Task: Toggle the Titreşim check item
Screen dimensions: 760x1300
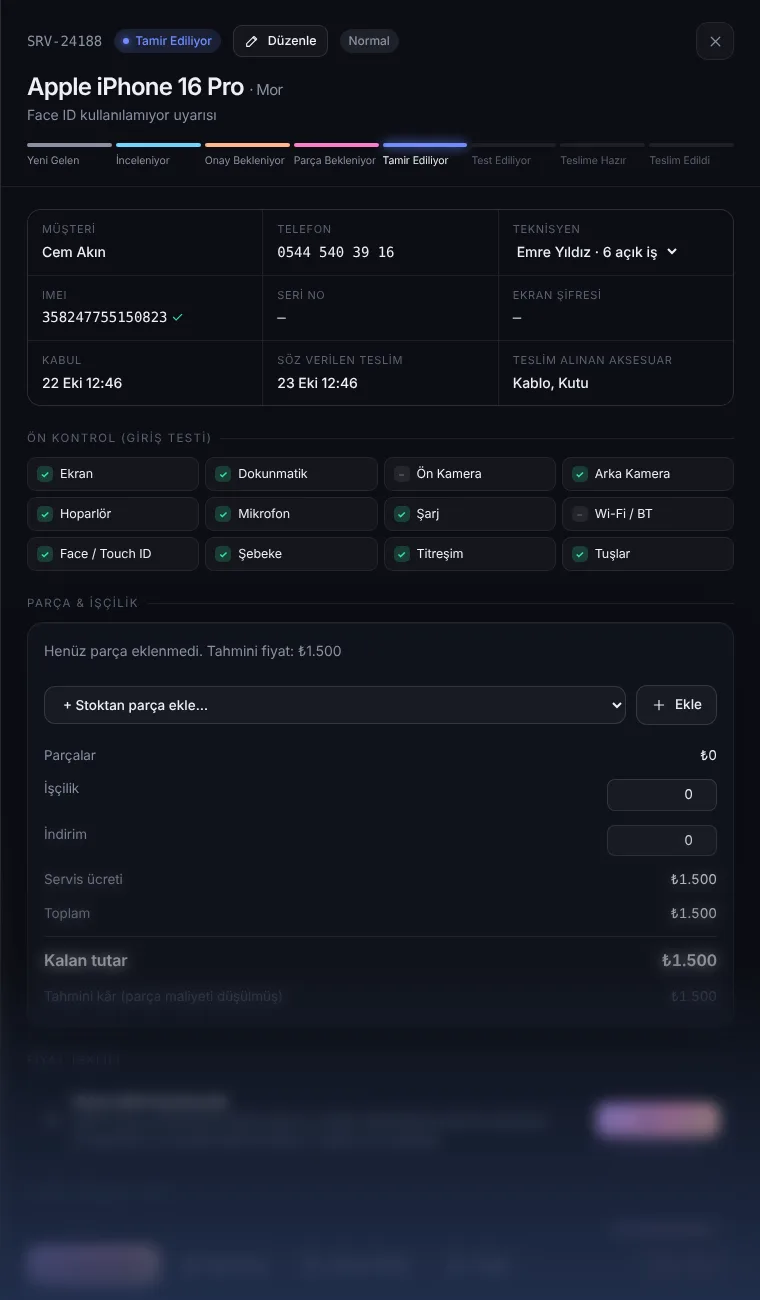Action: click(x=470, y=554)
